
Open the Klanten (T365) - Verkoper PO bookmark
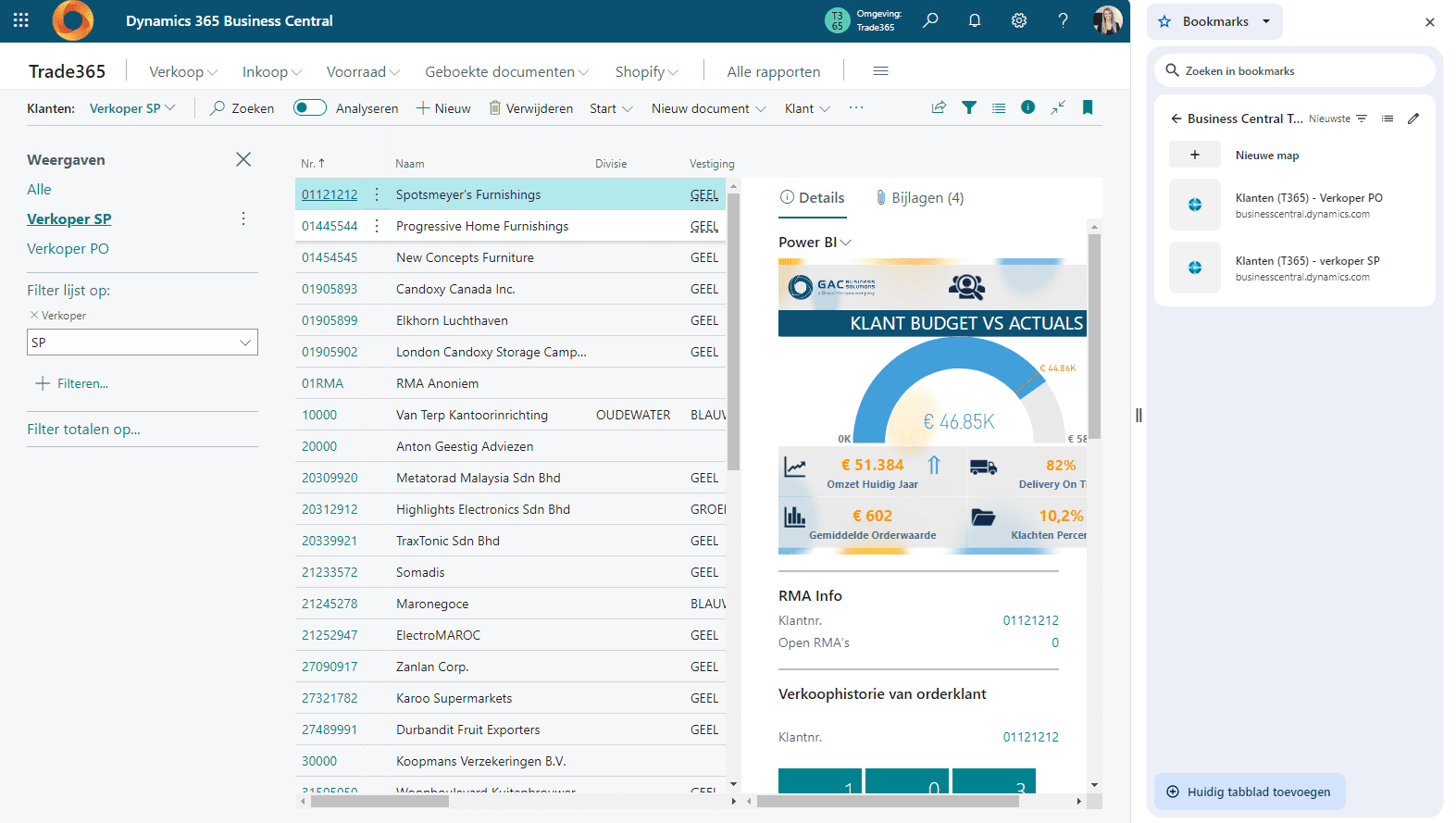point(1295,205)
